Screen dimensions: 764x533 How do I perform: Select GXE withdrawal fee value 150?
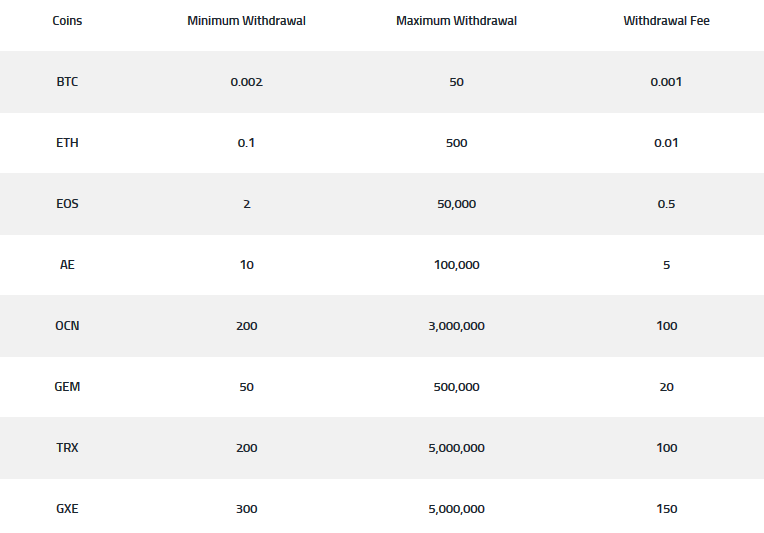667,509
